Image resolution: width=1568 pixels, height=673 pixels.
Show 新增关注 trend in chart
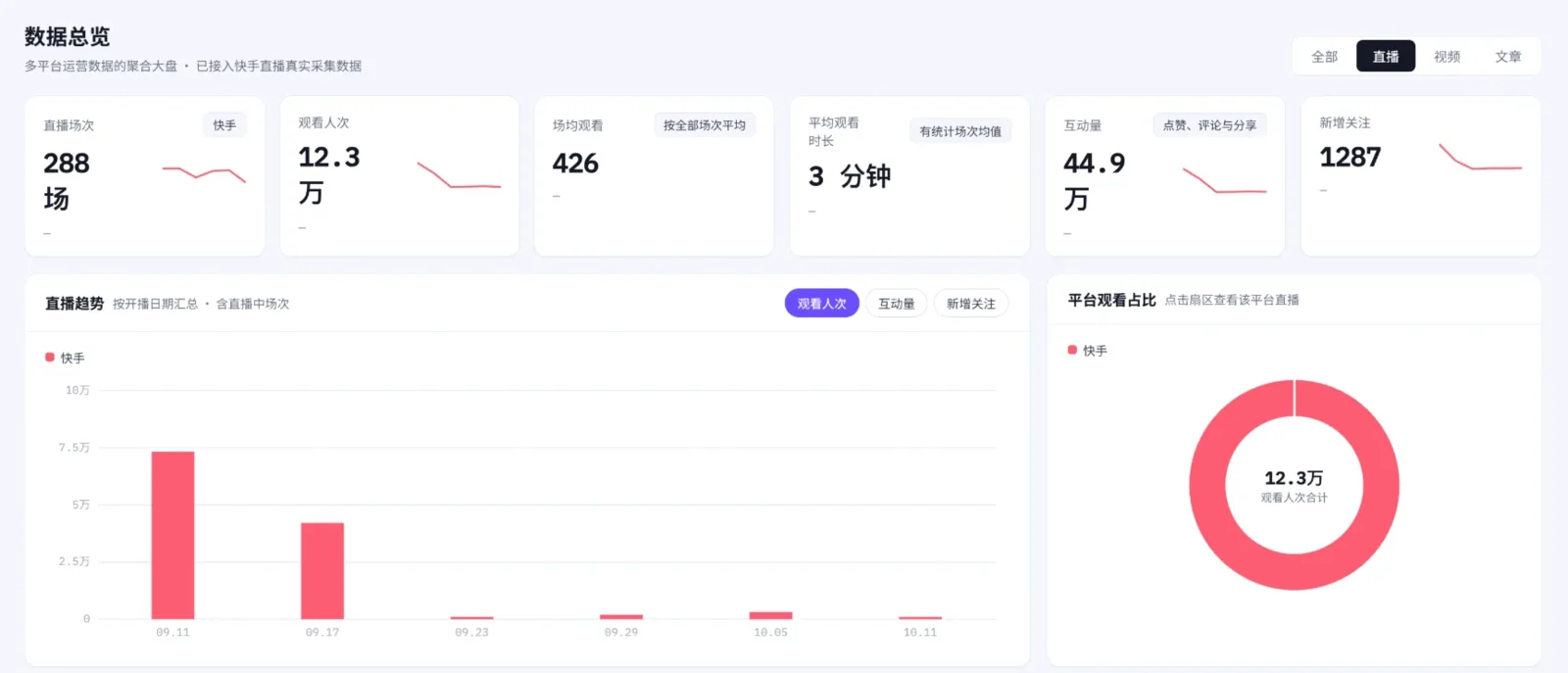[x=970, y=304]
